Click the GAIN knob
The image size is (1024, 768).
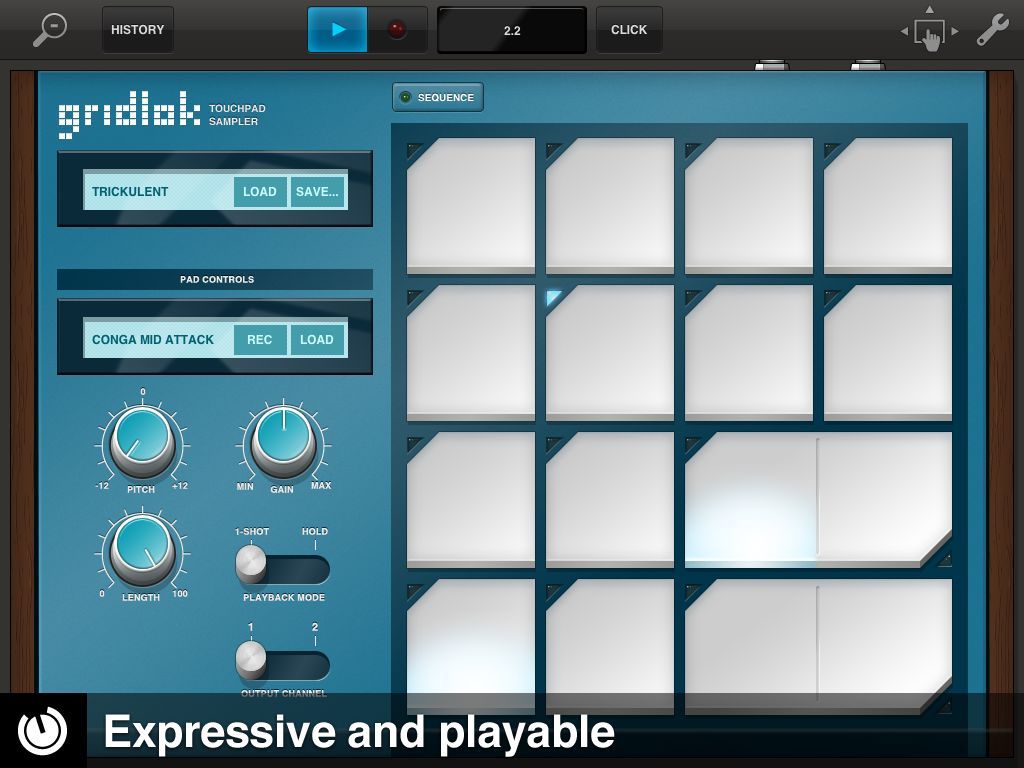click(283, 441)
